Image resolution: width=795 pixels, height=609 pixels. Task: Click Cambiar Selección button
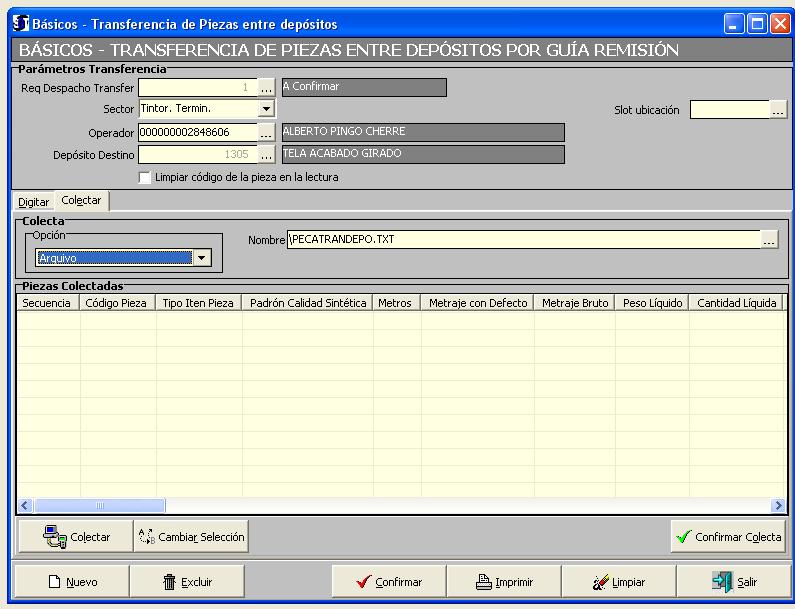tap(190, 537)
